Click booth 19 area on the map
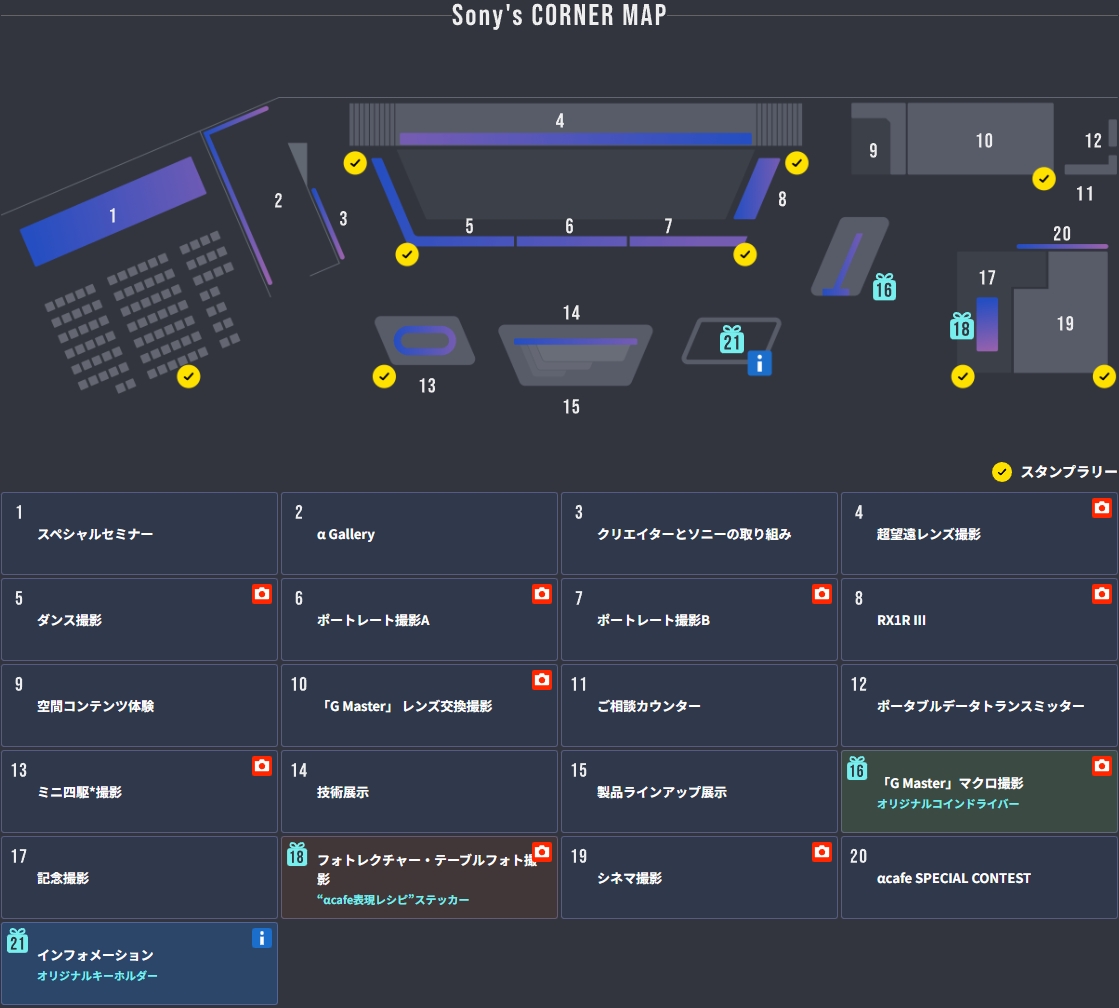Screen dimensions: 1119x1008 (1064, 323)
